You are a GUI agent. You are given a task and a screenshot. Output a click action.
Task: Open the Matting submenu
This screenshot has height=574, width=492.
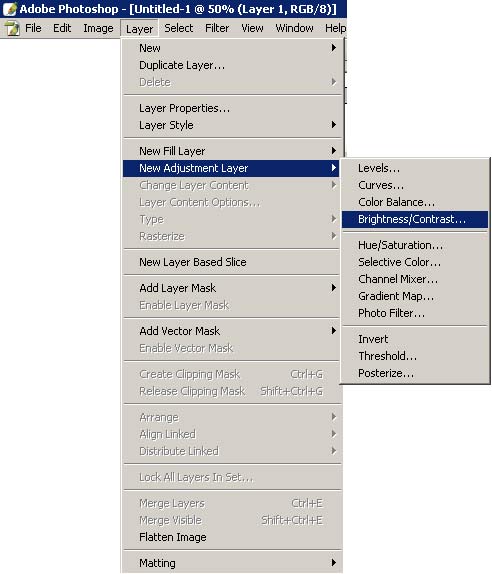[x=333, y=562]
